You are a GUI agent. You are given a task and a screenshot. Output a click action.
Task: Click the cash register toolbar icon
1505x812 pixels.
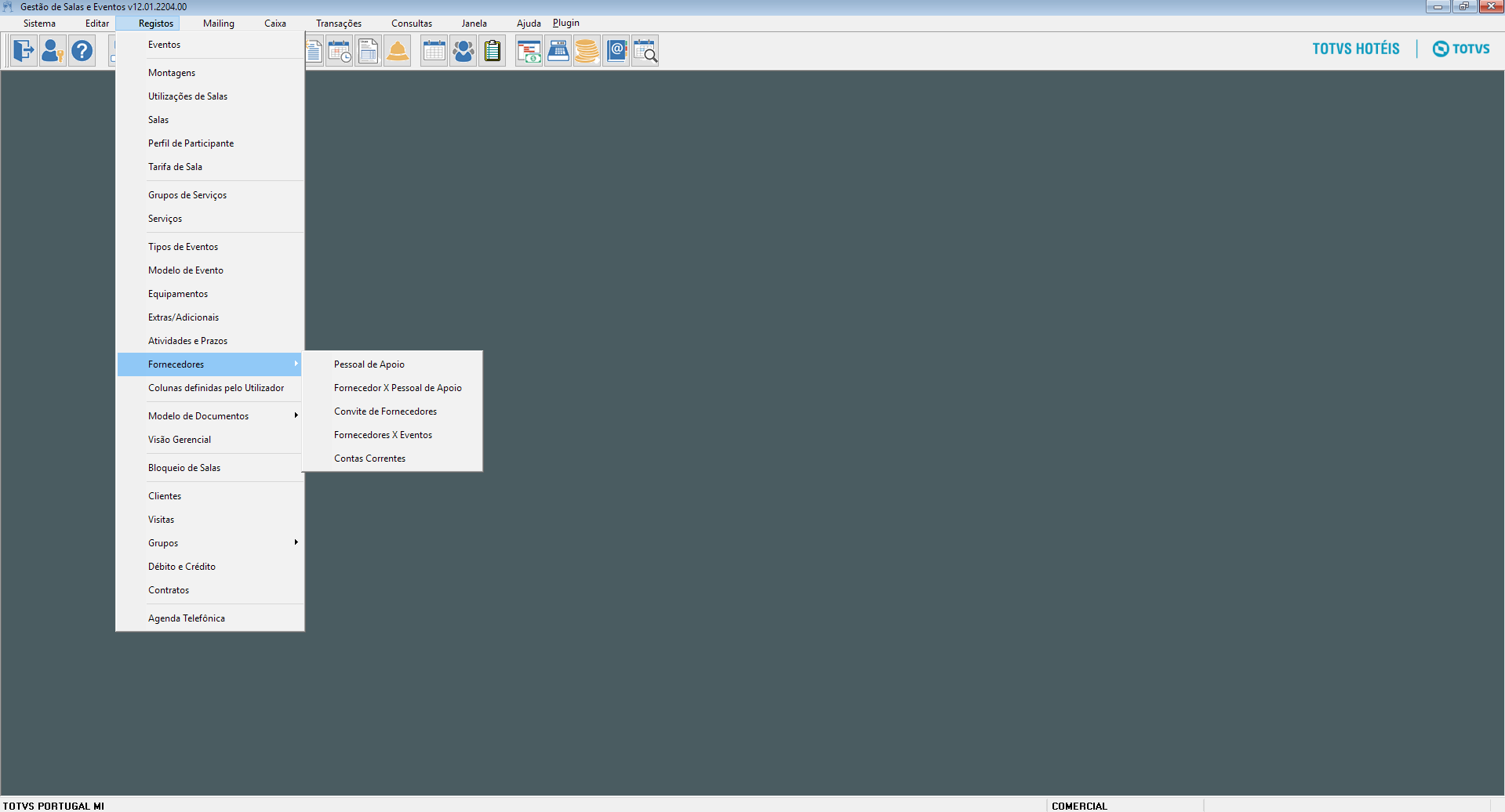(x=558, y=52)
